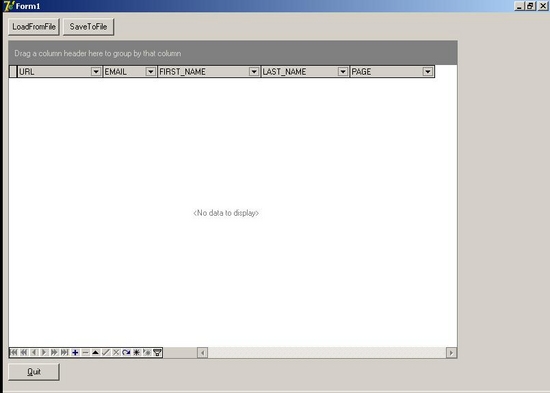The image size is (550, 393).
Task: Go to the last record in navigator
Action: 65,352
